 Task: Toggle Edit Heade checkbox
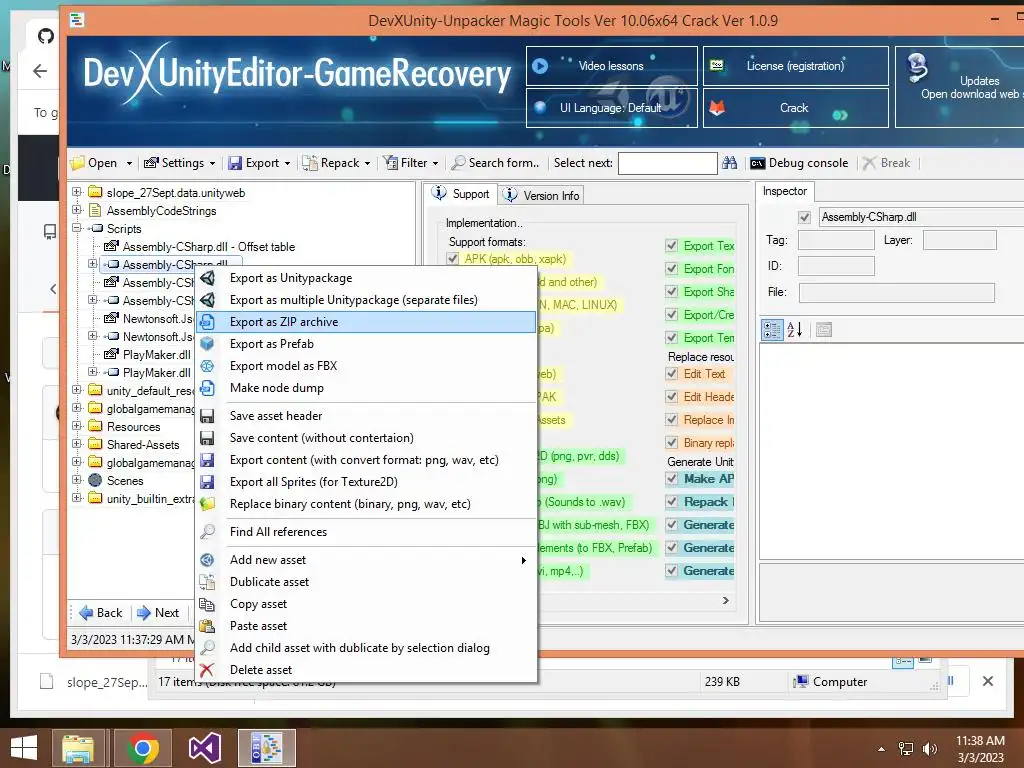click(671, 396)
